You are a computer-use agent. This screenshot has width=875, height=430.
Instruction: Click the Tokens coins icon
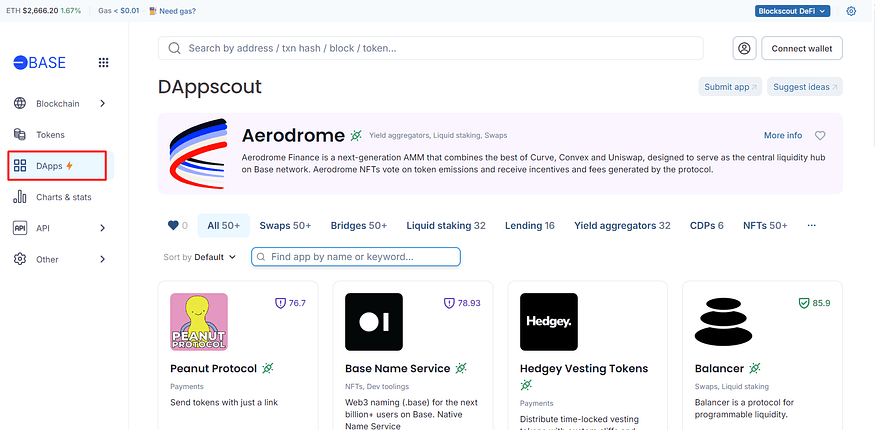tap(20, 134)
